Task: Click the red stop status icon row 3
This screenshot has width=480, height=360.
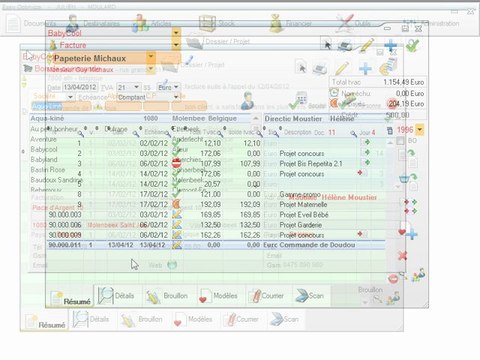Action: pos(176,163)
